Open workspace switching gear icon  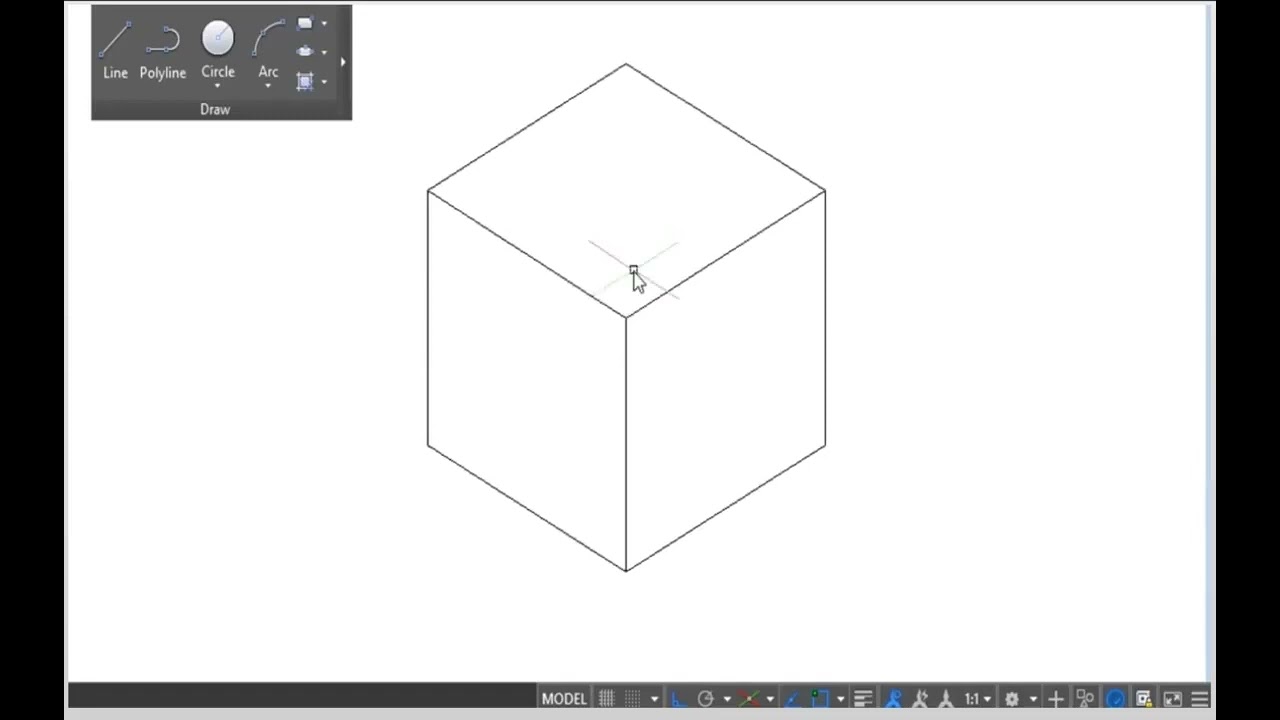pyautogui.click(x=1012, y=699)
